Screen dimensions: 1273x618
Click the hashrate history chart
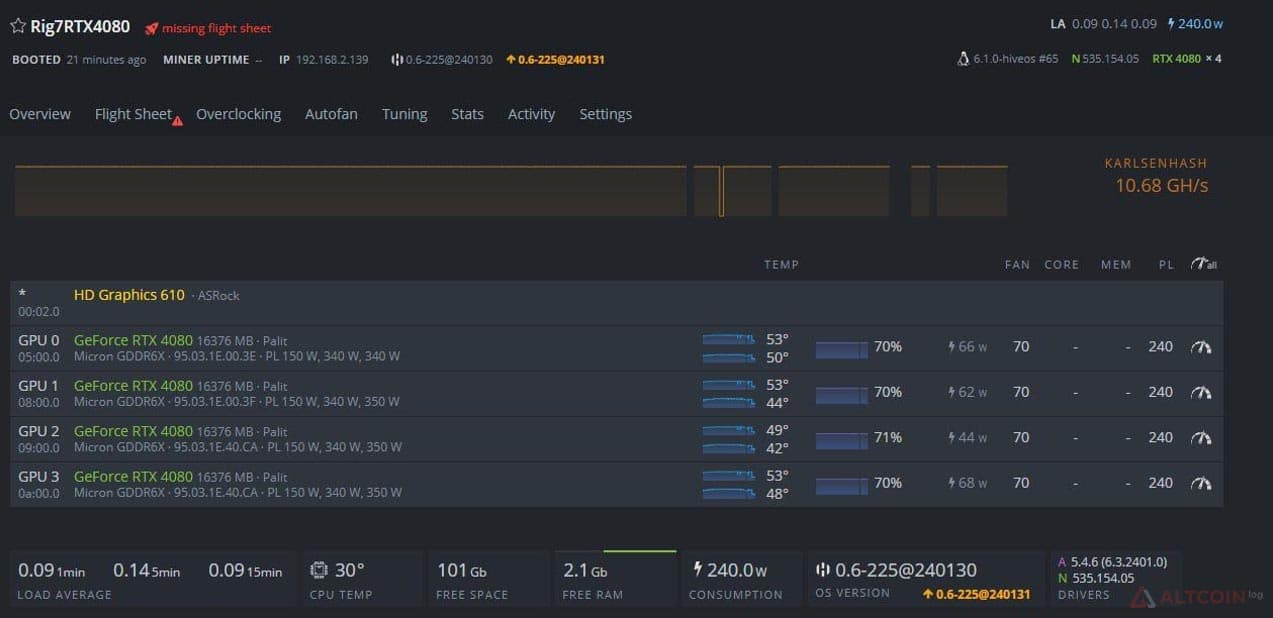point(510,190)
